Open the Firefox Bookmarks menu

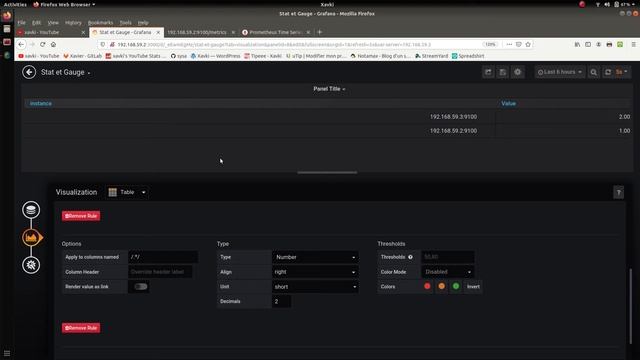point(100,23)
